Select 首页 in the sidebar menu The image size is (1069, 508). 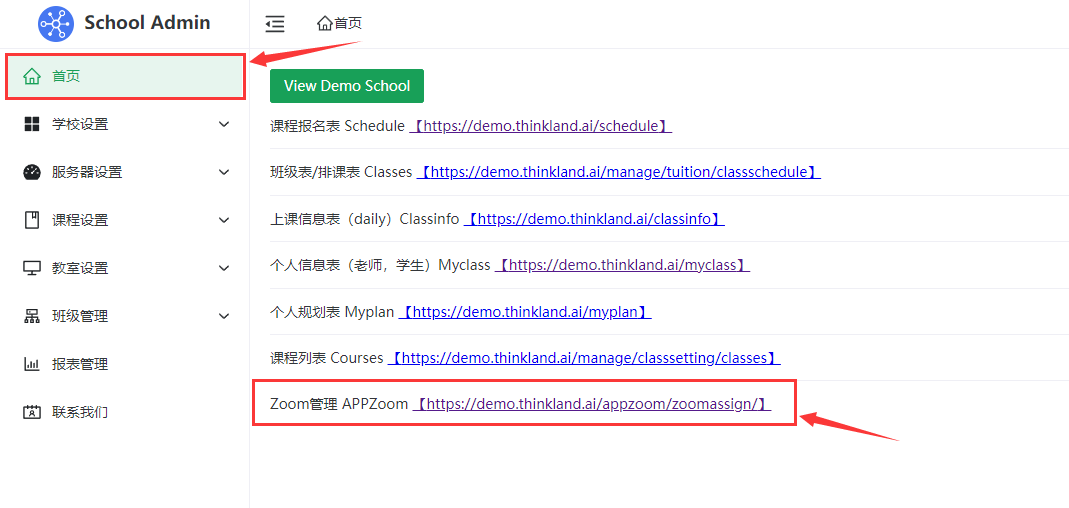(x=66, y=76)
